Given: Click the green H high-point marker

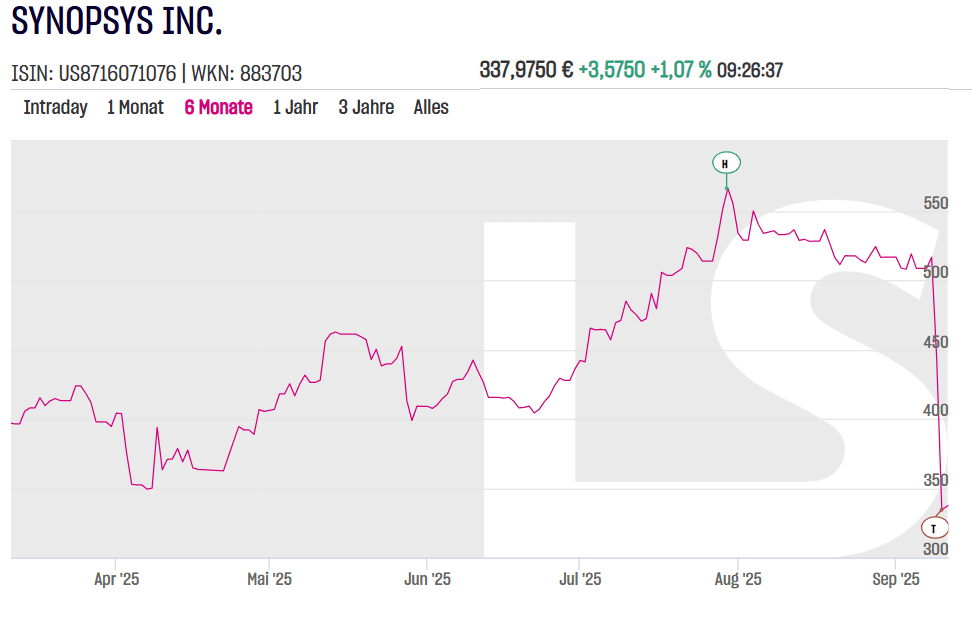Looking at the screenshot, I should click(727, 163).
